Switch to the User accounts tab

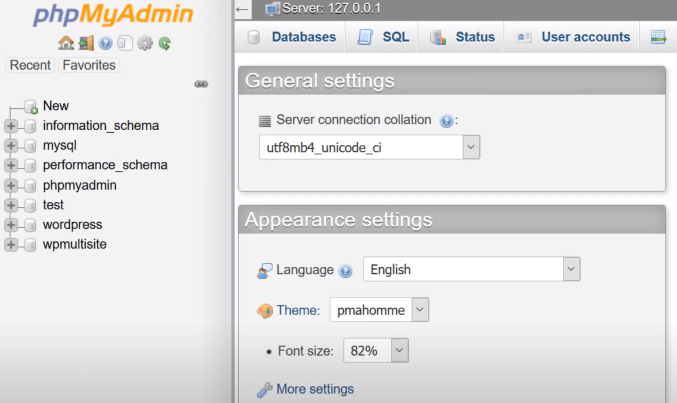pyautogui.click(x=573, y=37)
